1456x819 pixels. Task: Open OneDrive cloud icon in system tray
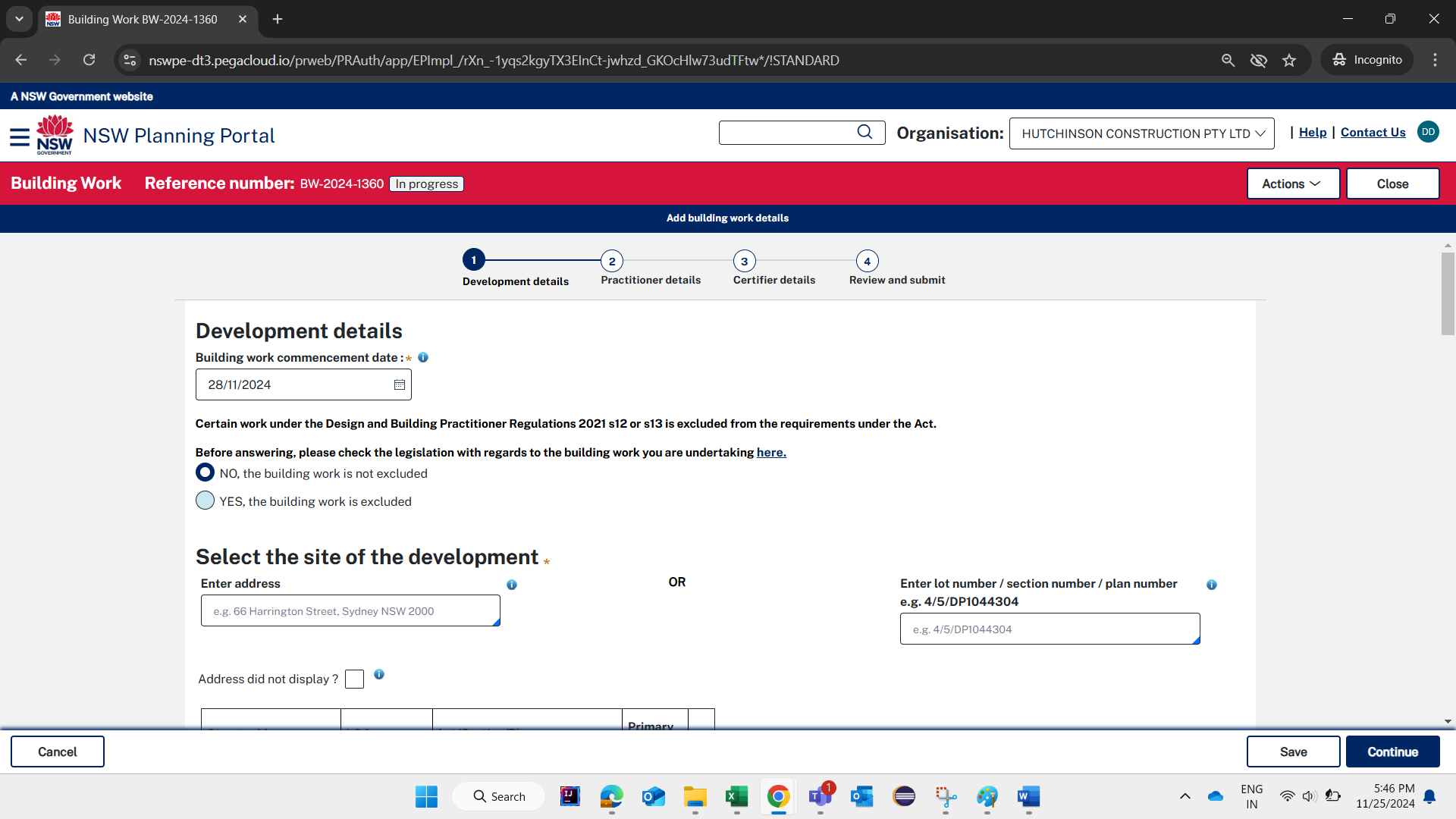pyautogui.click(x=1216, y=796)
